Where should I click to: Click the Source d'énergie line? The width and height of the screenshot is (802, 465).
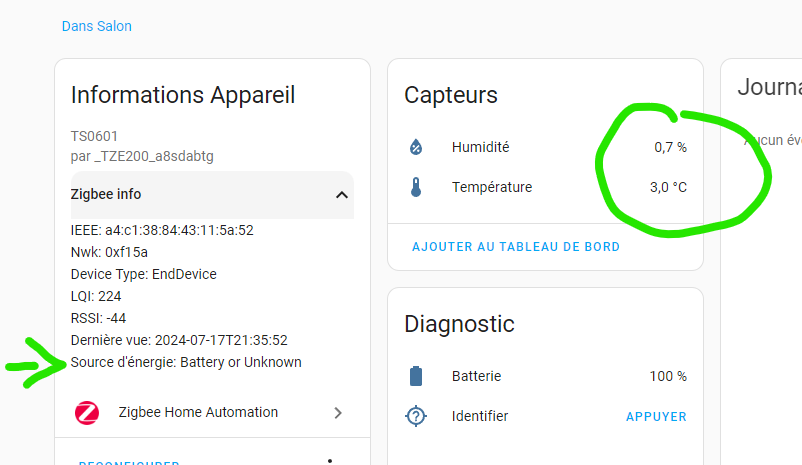186,362
